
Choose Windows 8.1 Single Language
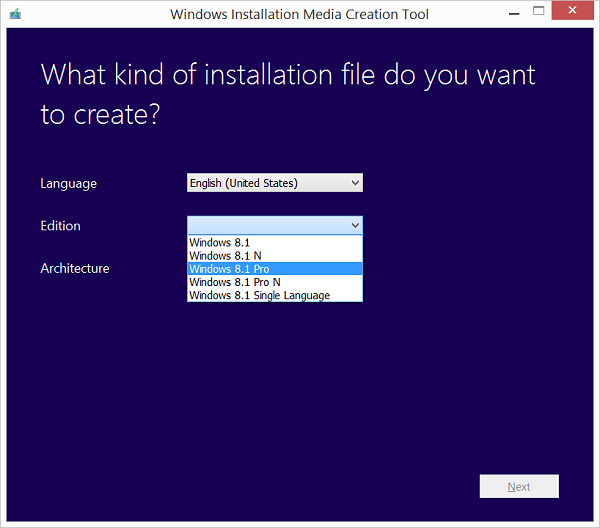click(275, 295)
